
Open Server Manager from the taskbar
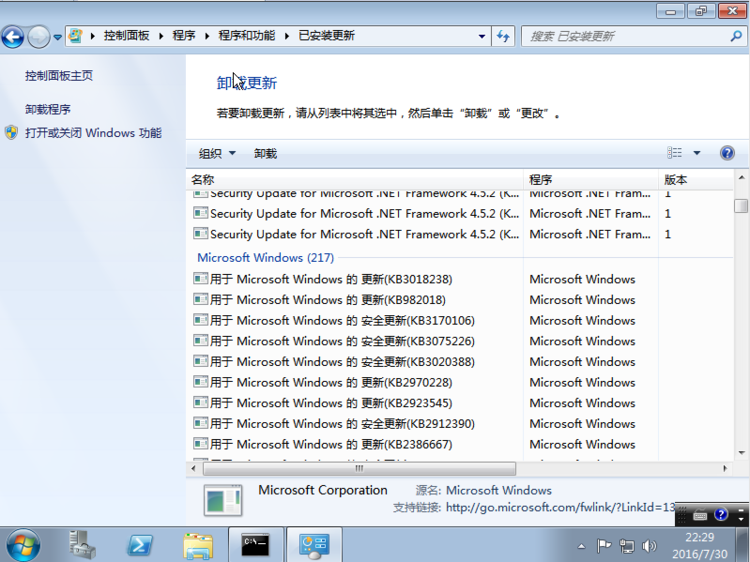pyautogui.click(x=81, y=545)
